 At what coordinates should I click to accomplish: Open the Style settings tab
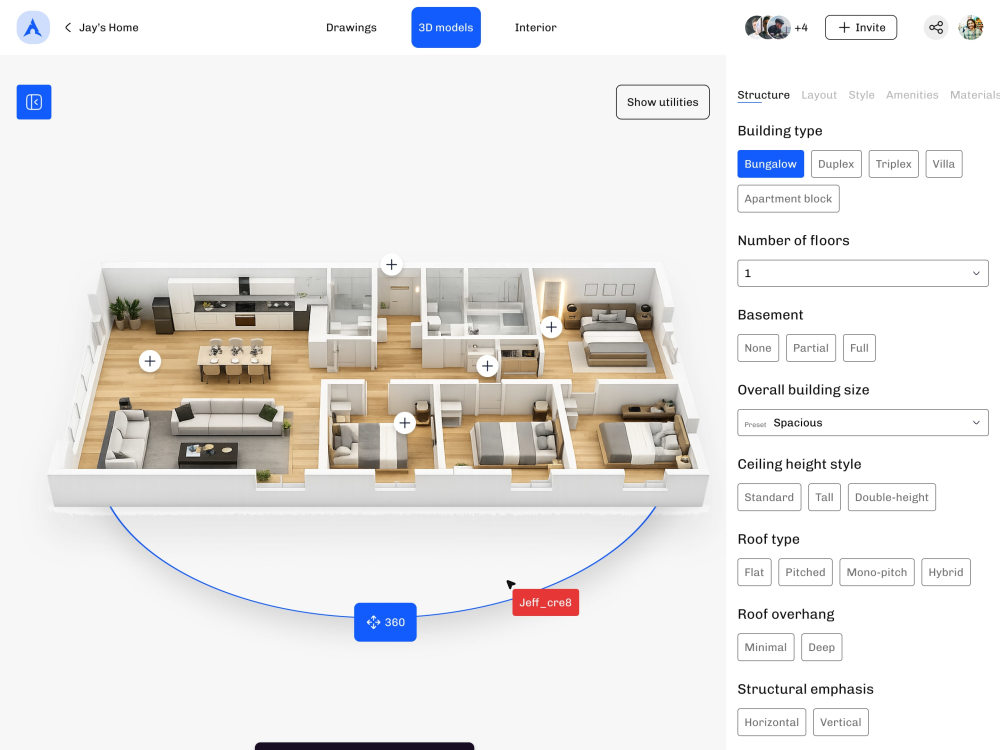(862, 95)
